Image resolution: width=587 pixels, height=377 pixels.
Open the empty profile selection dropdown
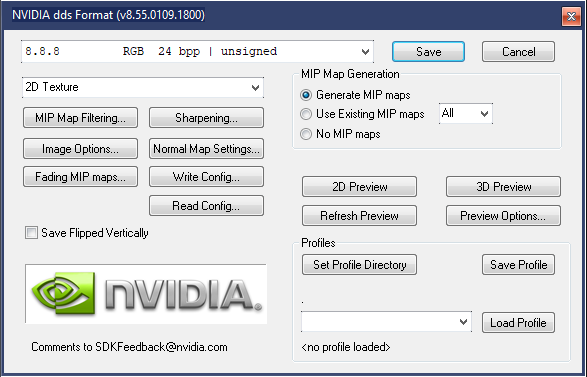pos(386,322)
